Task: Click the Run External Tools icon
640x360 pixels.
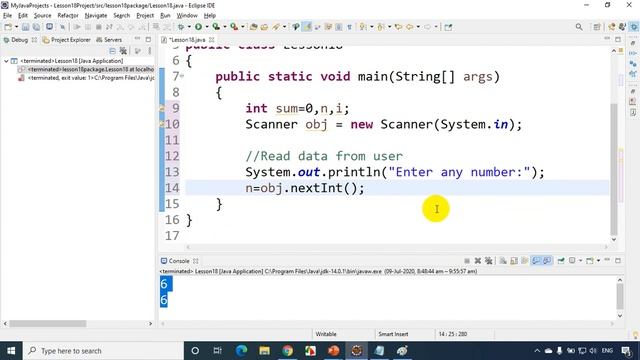Action: coord(234,27)
